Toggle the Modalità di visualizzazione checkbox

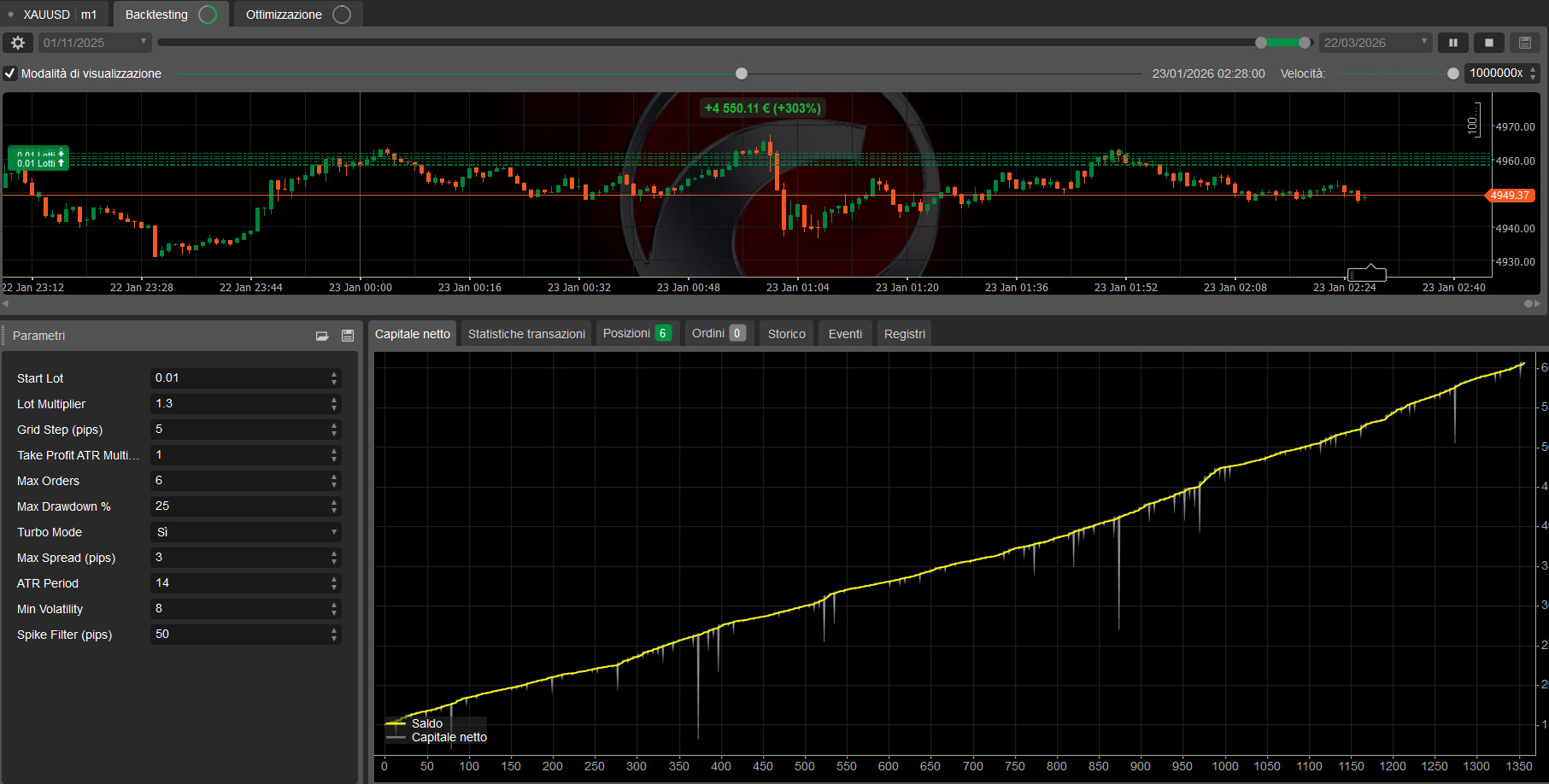point(10,73)
